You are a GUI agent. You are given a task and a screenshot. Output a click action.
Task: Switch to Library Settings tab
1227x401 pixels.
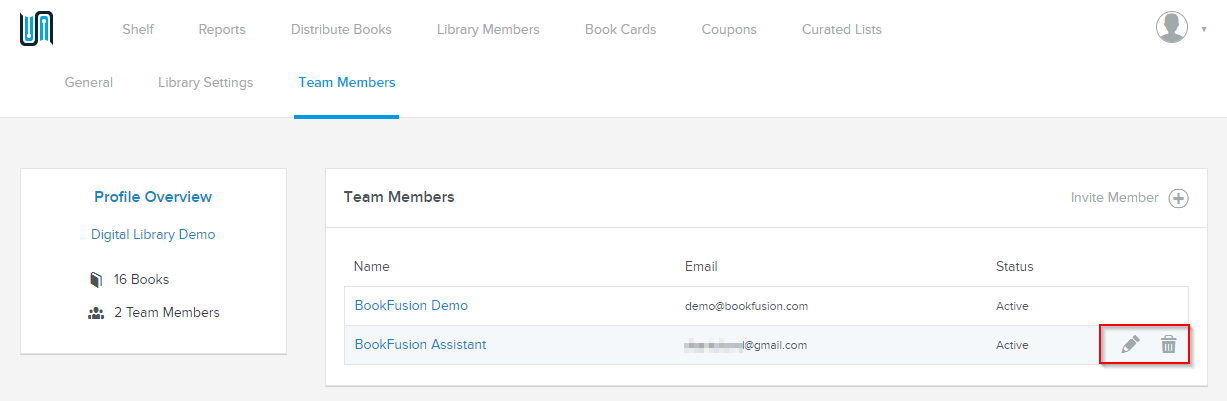206,82
